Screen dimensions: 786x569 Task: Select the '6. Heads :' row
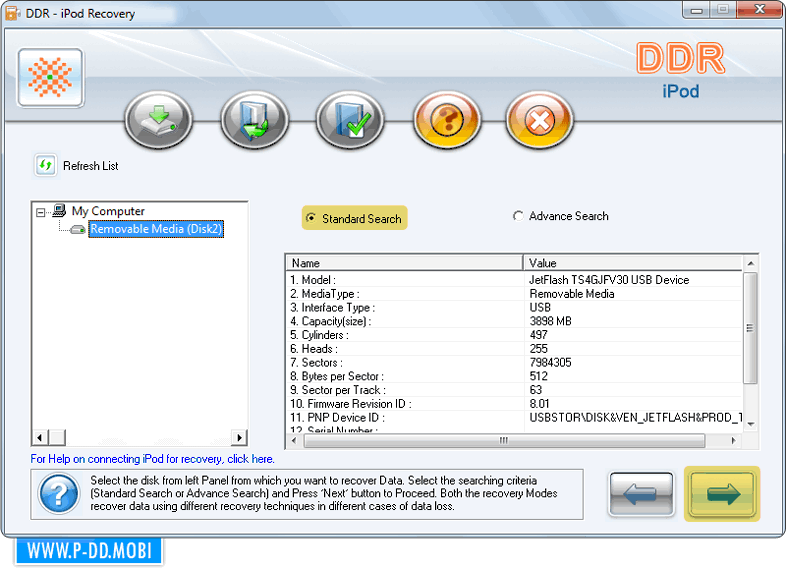pyautogui.click(x=514, y=349)
